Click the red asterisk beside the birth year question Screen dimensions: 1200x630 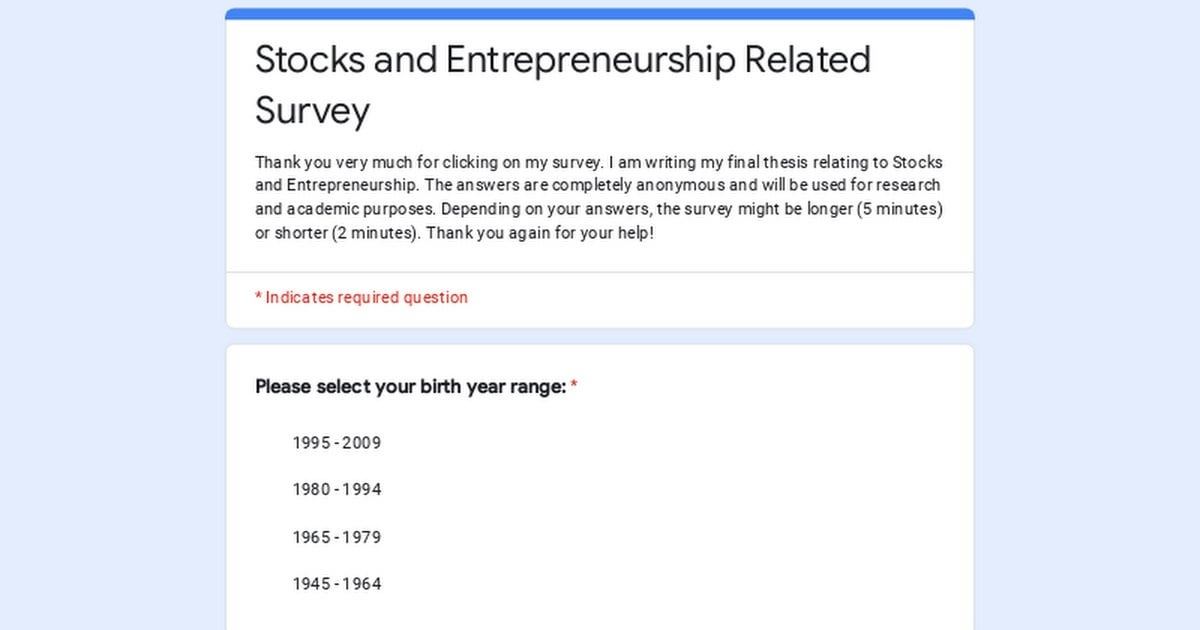[x=574, y=386]
